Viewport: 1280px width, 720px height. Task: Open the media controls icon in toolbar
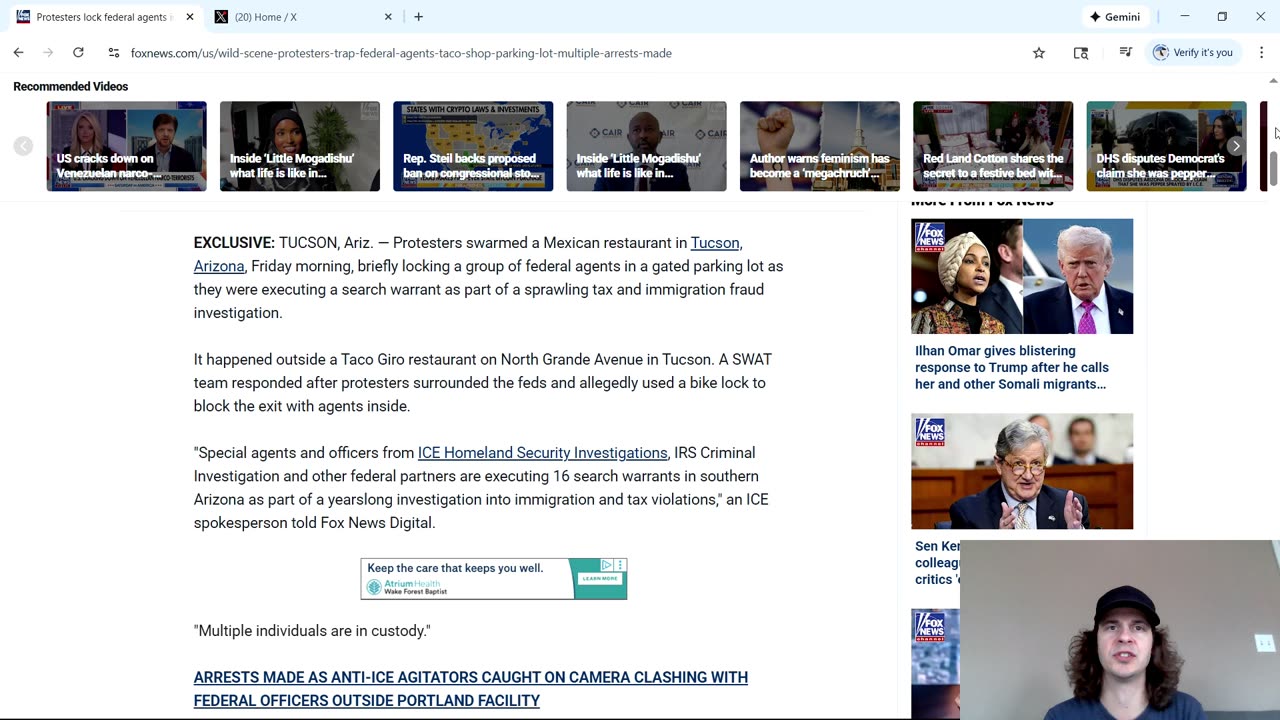click(x=1125, y=53)
